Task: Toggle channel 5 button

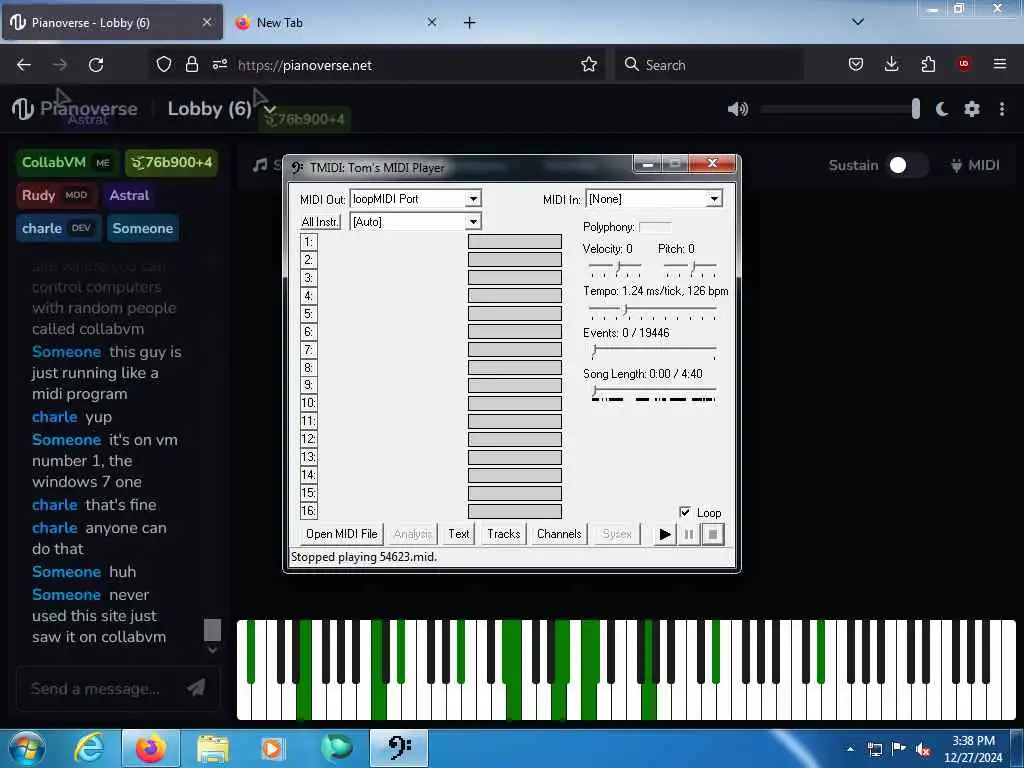Action: click(308, 313)
